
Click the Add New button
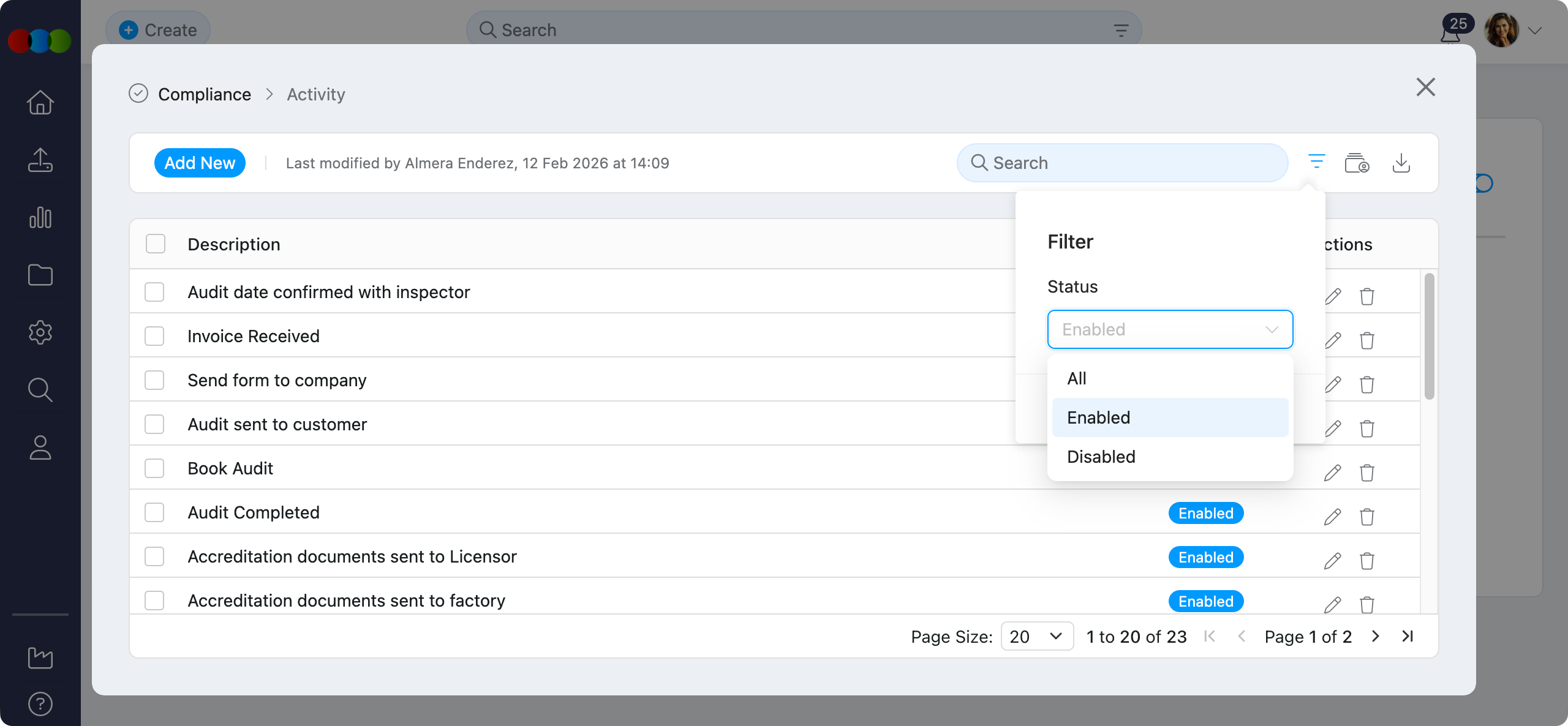point(200,163)
